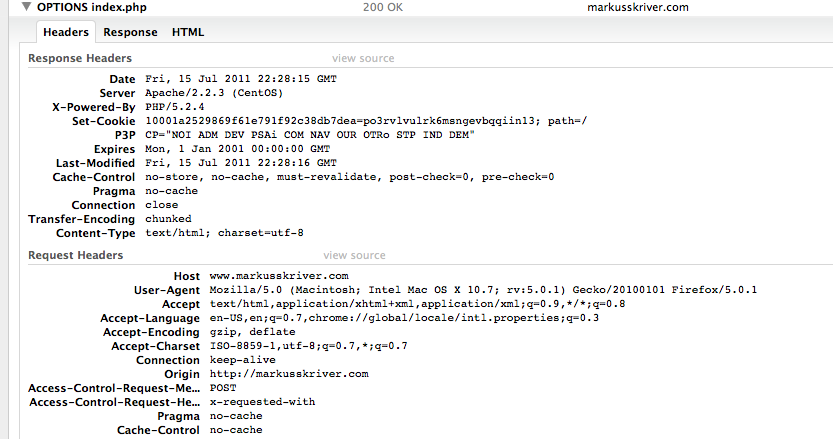View source of Request Headers
The width and height of the screenshot is (833, 439).
coord(354,256)
